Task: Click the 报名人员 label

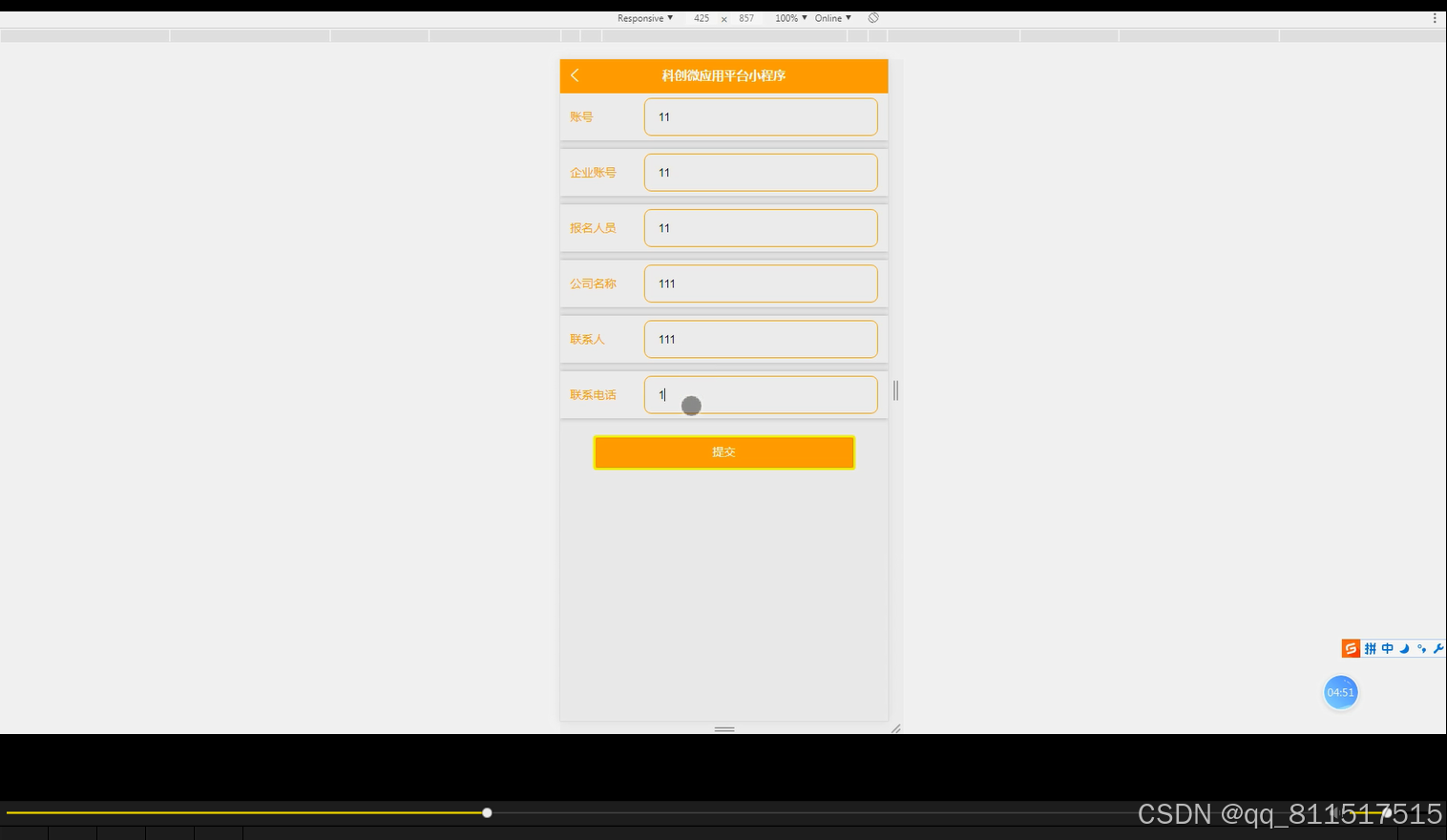Action: click(x=593, y=228)
